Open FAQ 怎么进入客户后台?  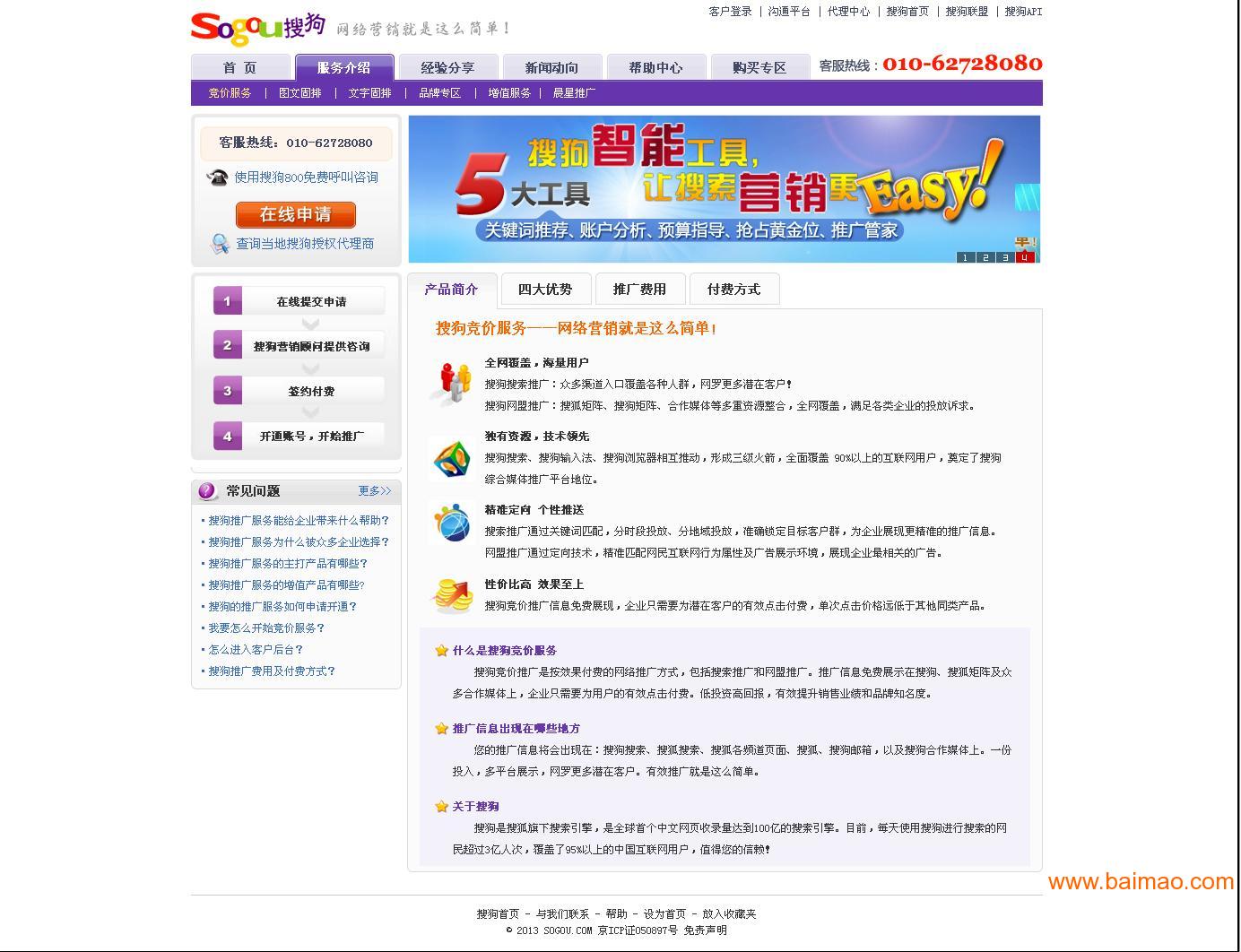(x=256, y=650)
